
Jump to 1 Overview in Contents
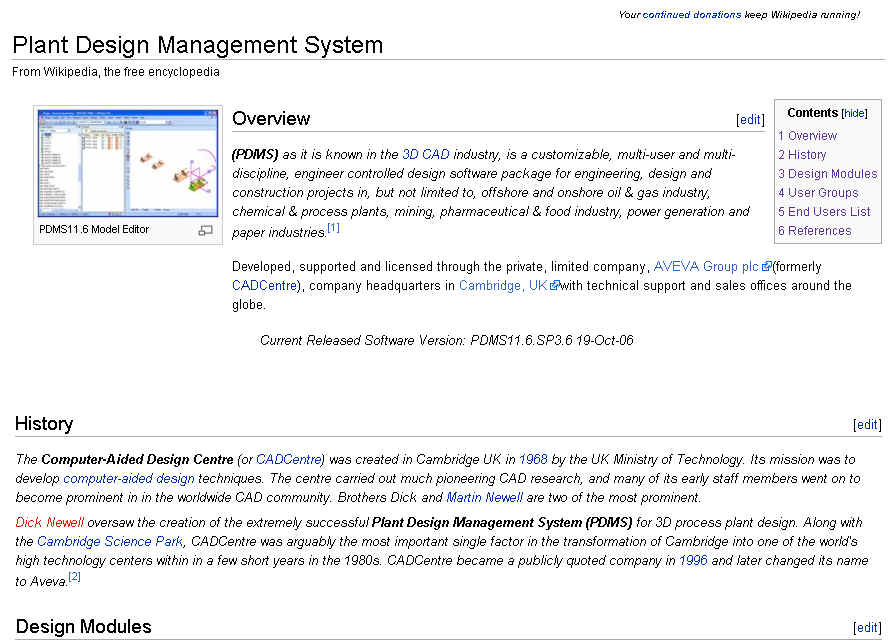point(808,136)
